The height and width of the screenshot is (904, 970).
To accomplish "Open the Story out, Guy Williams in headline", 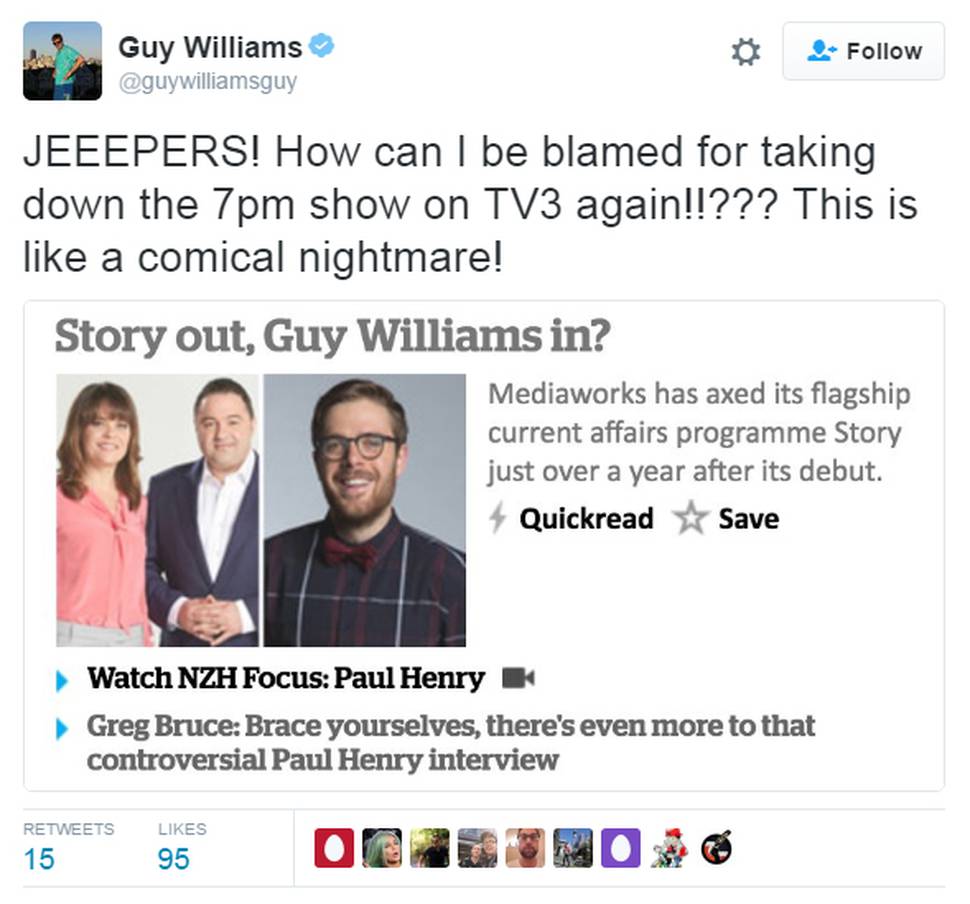I will (x=332, y=336).
